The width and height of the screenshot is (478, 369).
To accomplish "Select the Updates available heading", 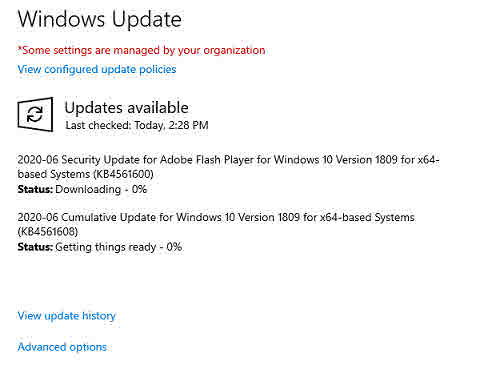I will point(126,108).
